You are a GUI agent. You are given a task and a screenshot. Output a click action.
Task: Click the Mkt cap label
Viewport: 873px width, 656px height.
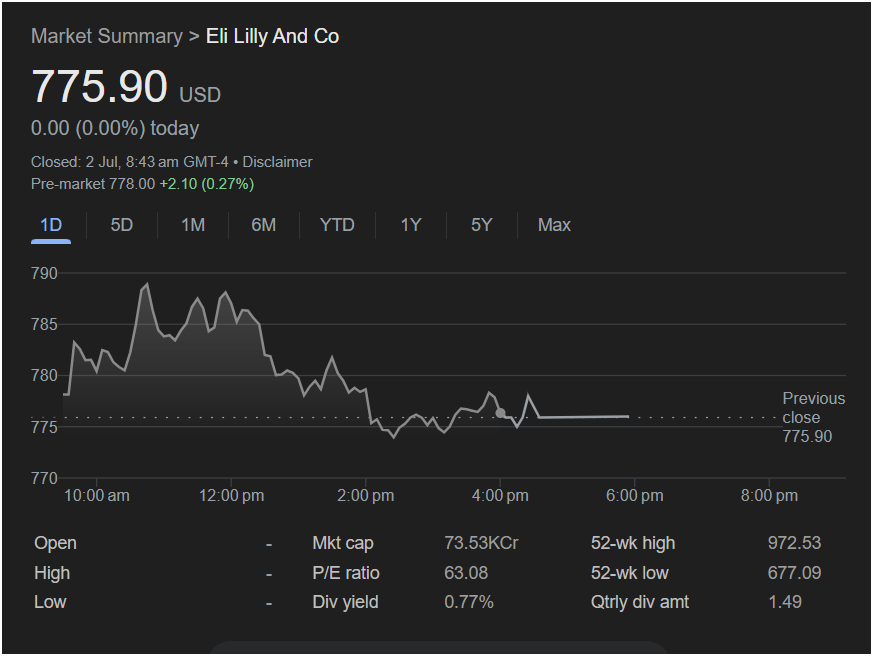pyautogui.click(x=343, y=543)
